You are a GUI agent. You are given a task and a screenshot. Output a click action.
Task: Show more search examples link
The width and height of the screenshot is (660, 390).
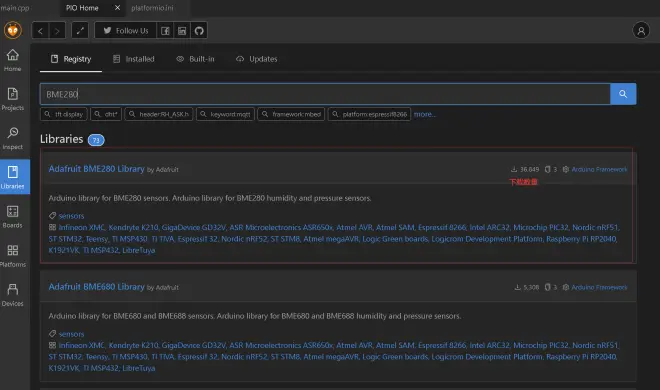(424, 114)
